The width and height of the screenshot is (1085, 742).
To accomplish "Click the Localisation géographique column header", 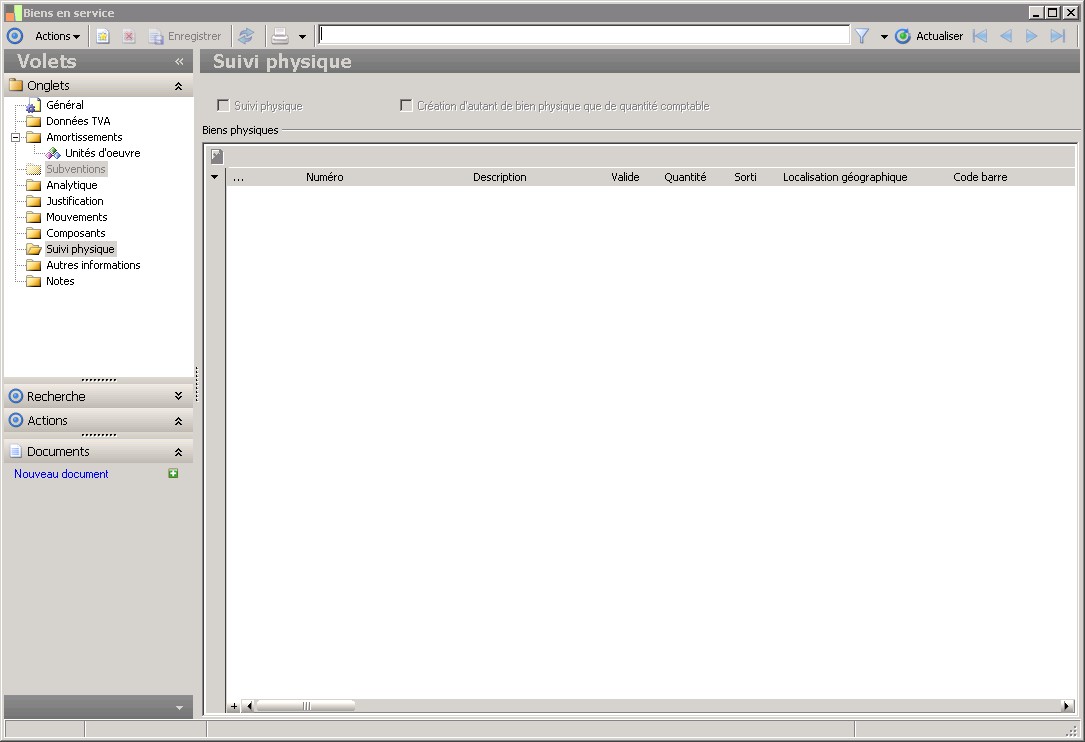I will 845,177.
